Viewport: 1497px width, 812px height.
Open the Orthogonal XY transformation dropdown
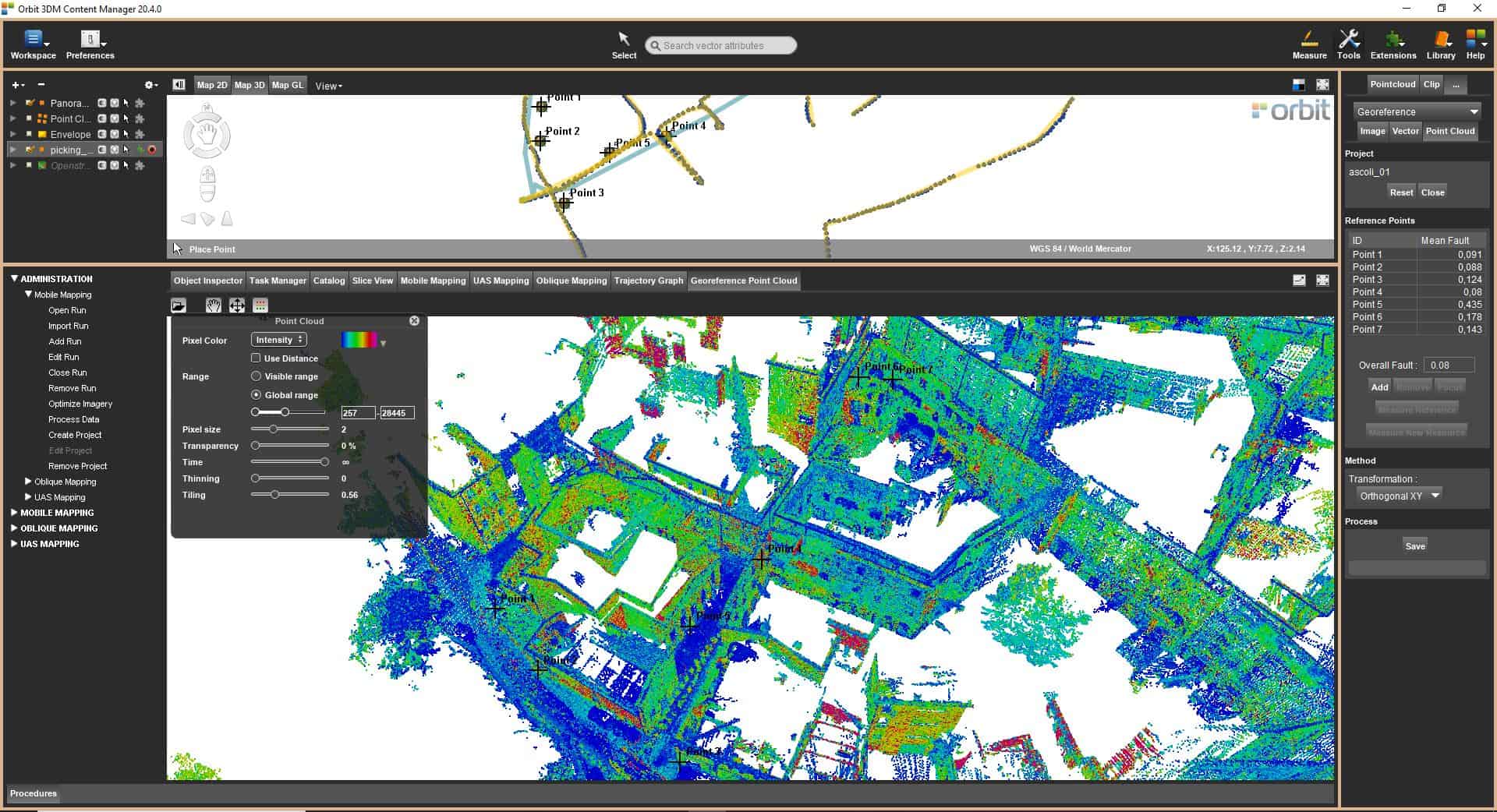(1400, 496)
